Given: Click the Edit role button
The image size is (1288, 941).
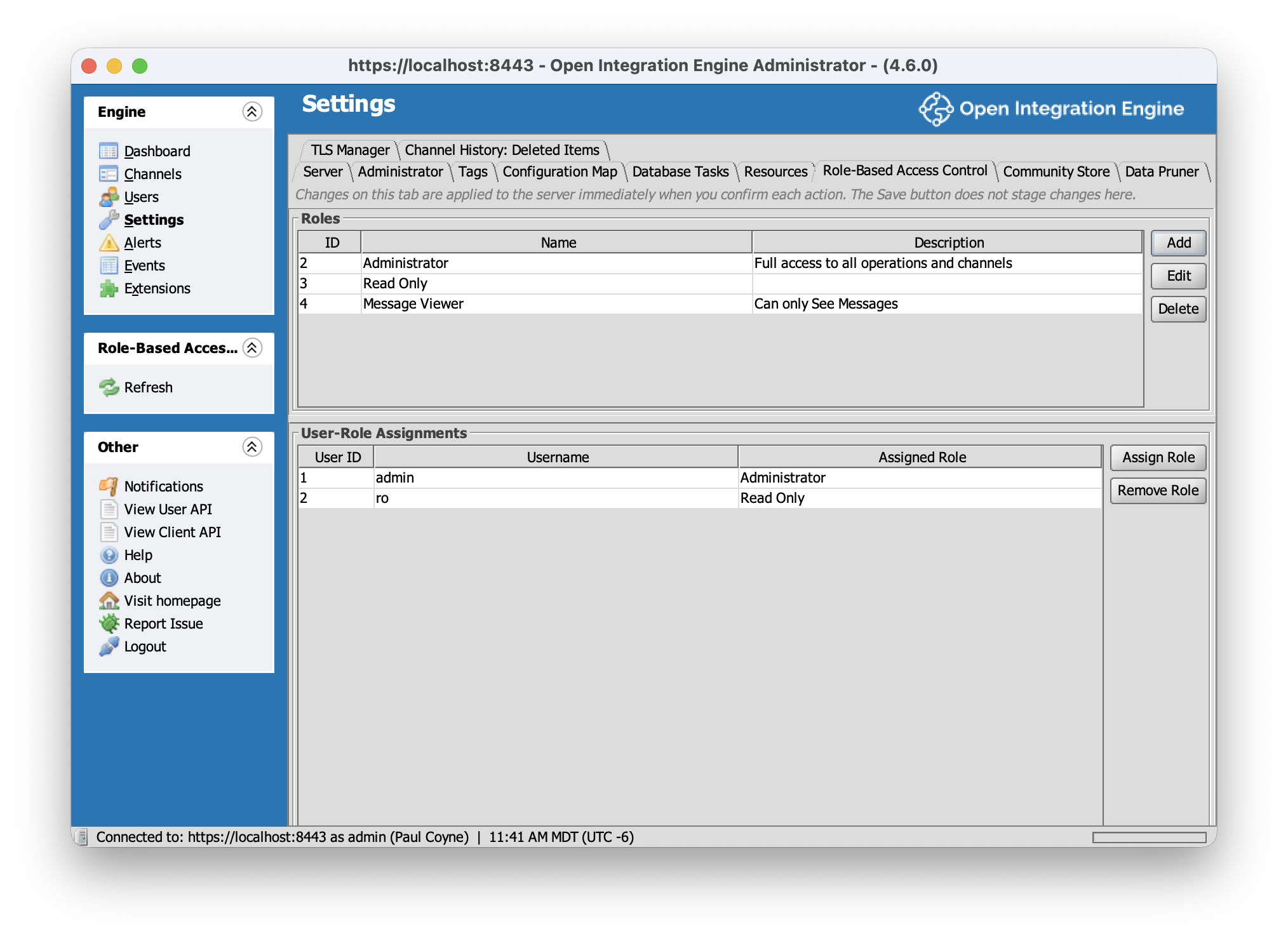Looking at the screenshot, I should (1178, 276).
